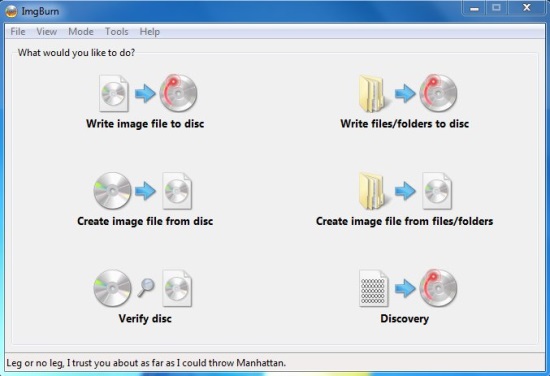Click the Write files/folders to disc icon

408,93
